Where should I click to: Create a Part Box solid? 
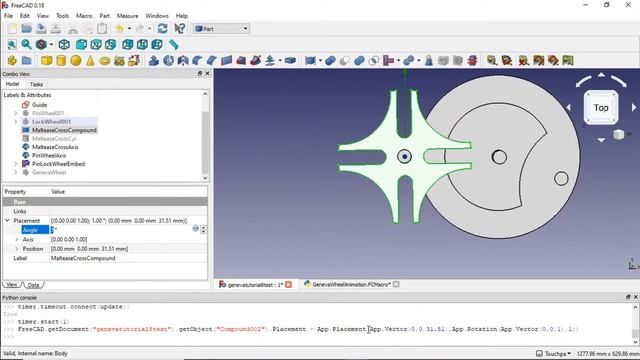point(47,61)
